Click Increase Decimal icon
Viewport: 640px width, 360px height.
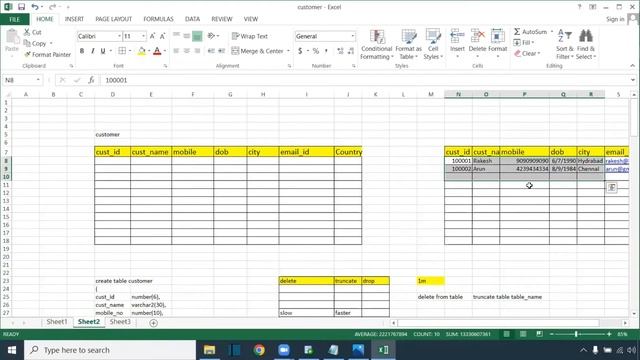point(340,51)
